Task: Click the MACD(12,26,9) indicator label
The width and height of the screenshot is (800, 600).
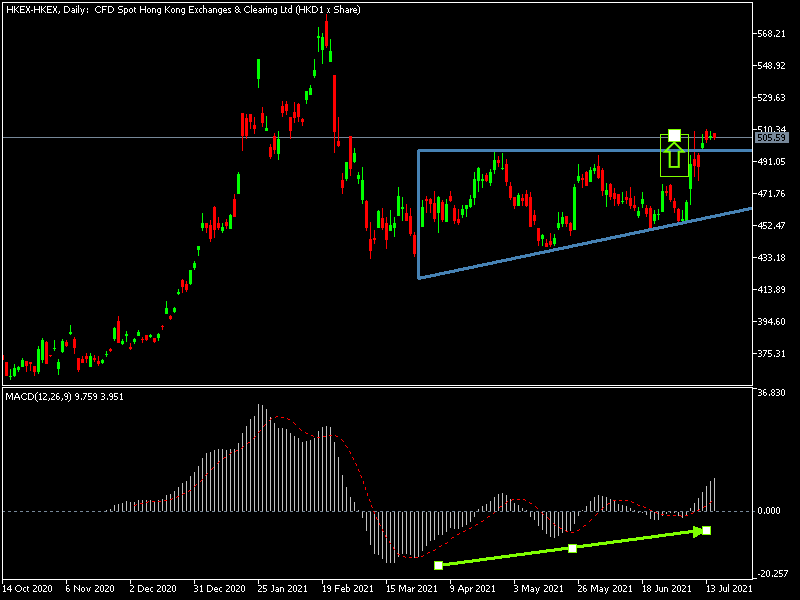Action: pos(64,396)
